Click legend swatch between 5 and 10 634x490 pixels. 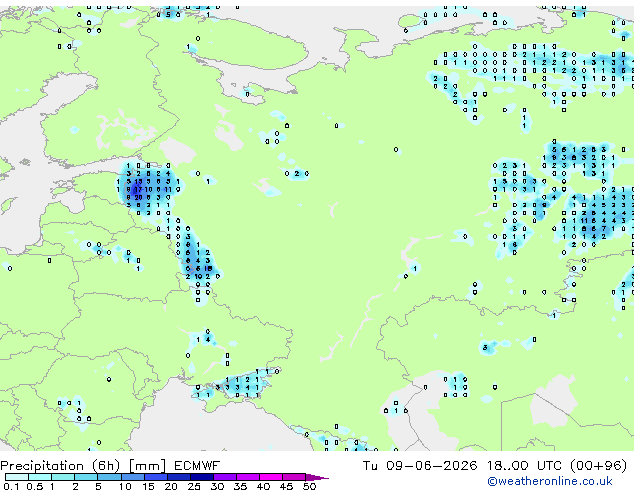(109, 477)
